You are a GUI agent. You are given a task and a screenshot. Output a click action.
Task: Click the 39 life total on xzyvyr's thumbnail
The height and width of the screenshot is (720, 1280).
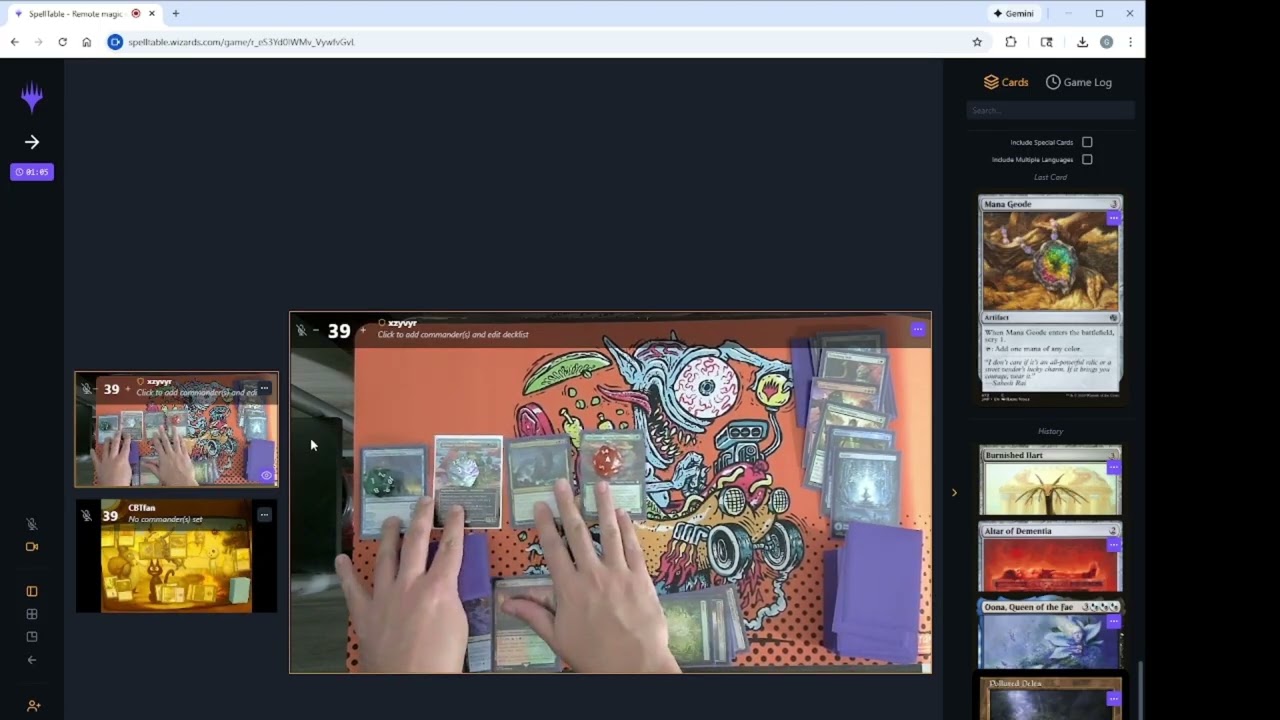point(110,389)
